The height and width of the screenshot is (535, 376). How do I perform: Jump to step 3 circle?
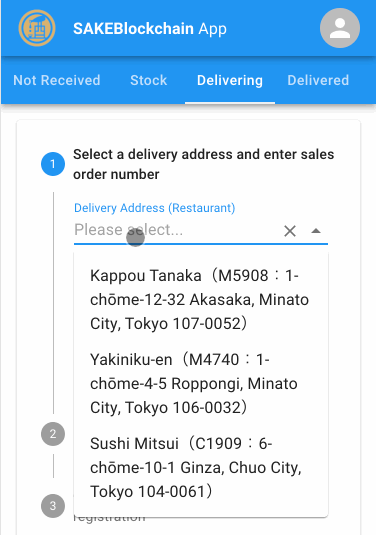(x=53, y=506)
